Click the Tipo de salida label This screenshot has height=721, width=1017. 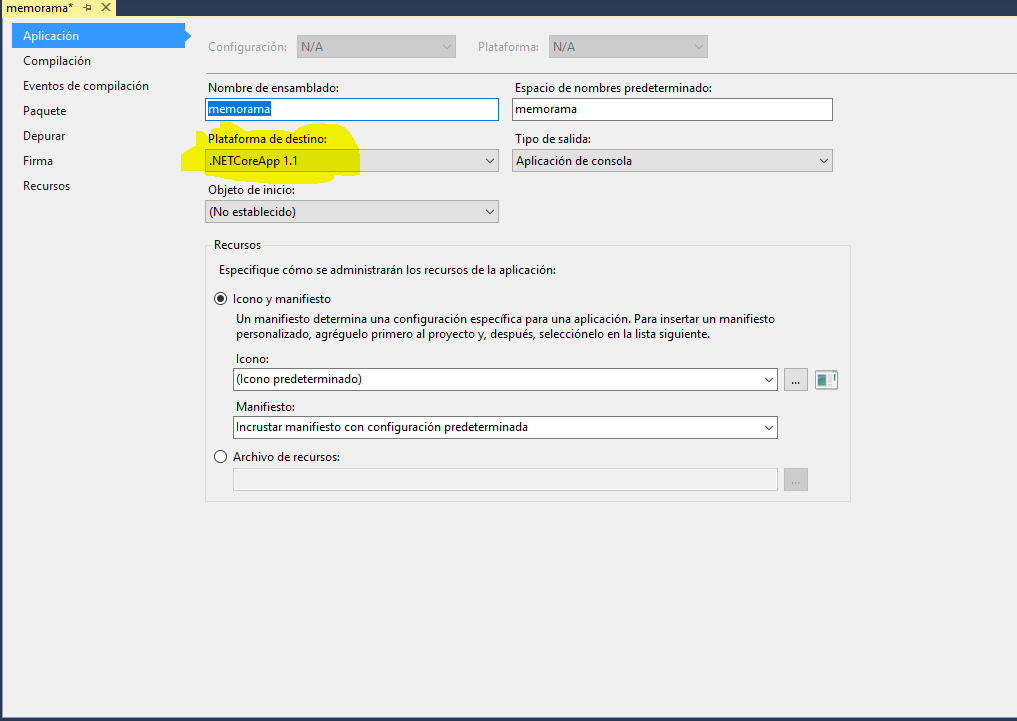[553, 139]
